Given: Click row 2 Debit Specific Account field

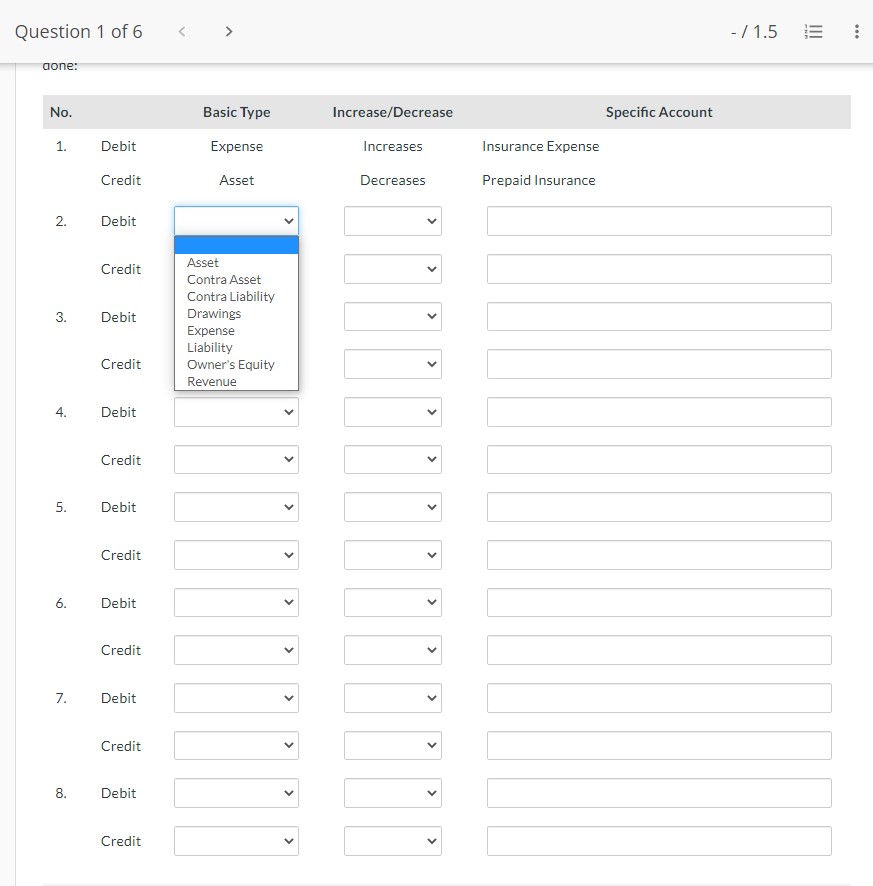Looking at the screenshot, I should (x=658, y=221).
